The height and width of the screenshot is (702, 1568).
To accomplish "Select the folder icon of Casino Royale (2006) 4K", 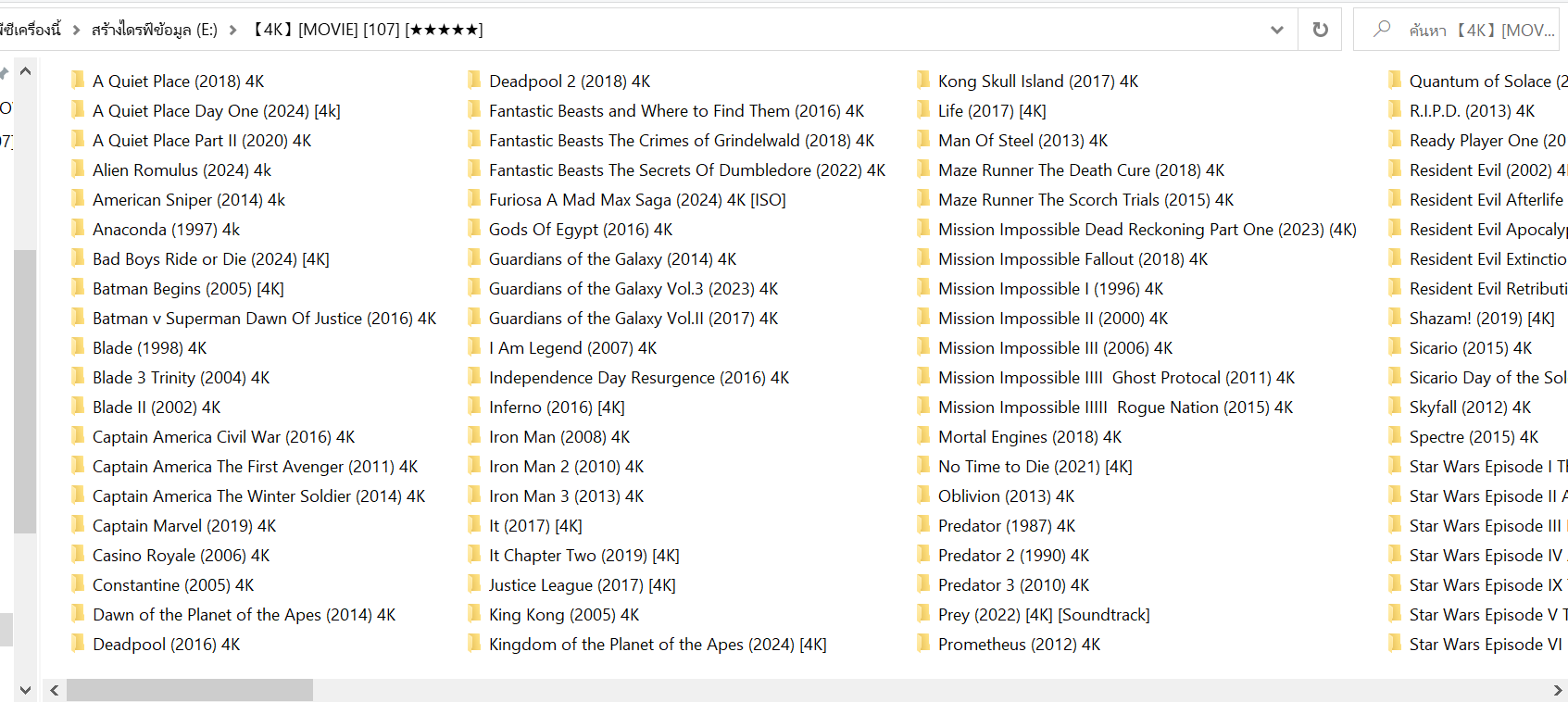I will click(x=78, y=555).
